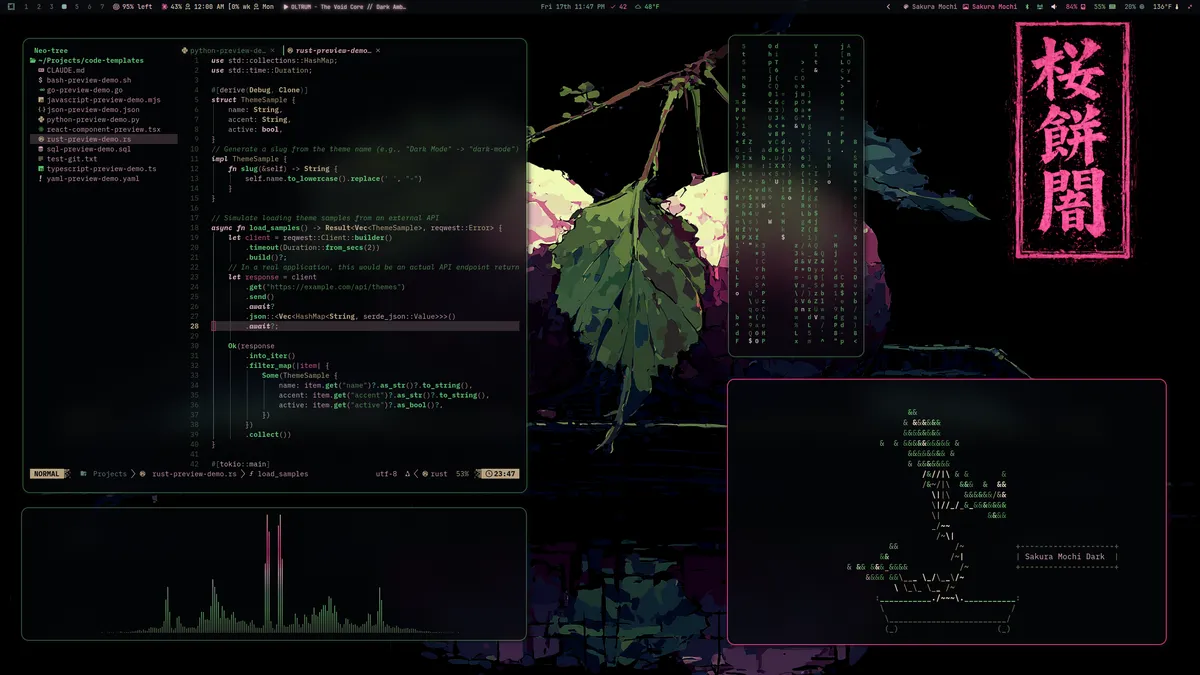Select python-preview-demo.py in Neo-tree
This screenshot has width=1200, height=675.
coord(92,119)
